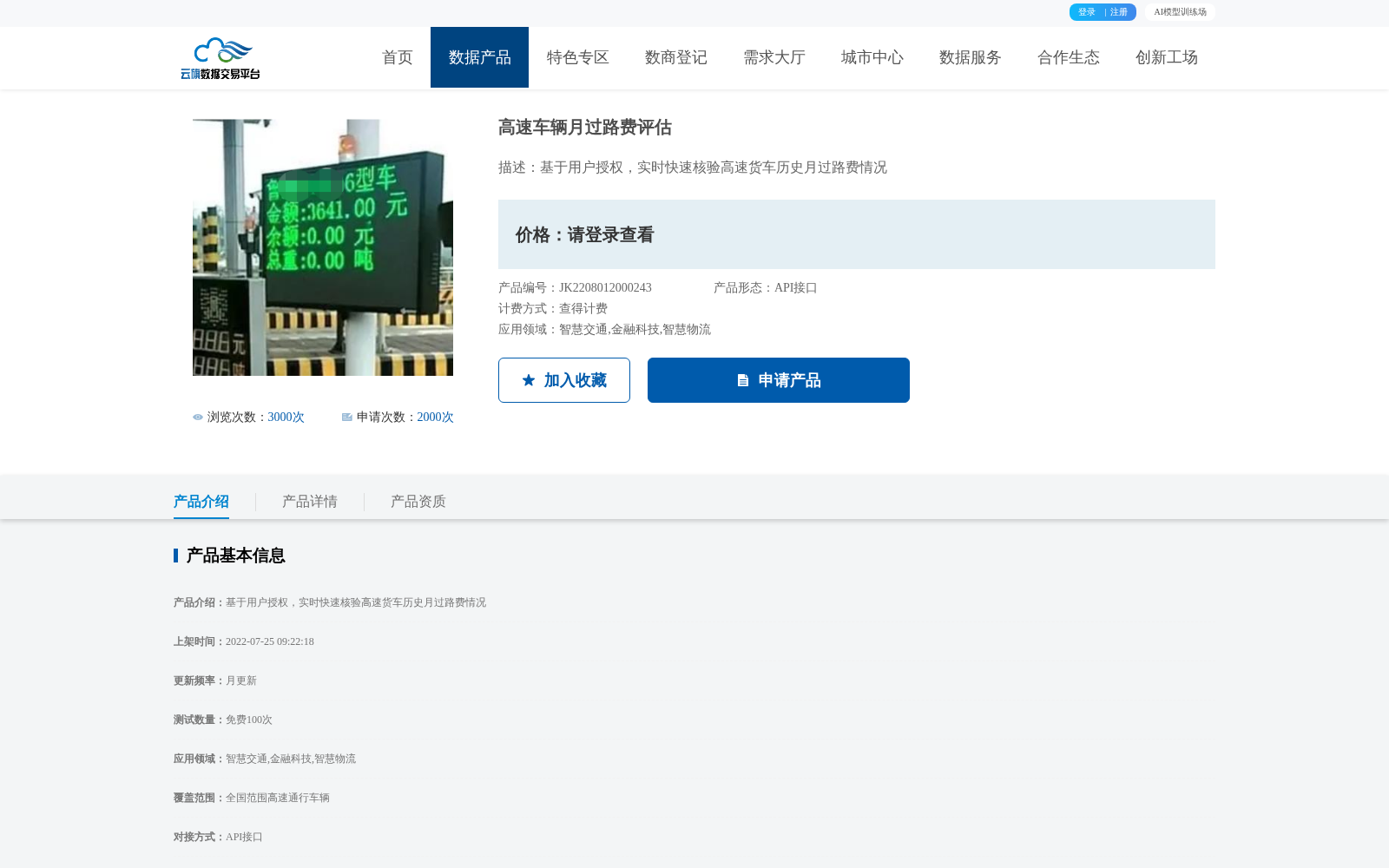Image resolution: width=1389 pixels, height=868 pixels.
Task: Click the 云端数据交易平台 cloud logo
Action: click(x=221, y=58)
